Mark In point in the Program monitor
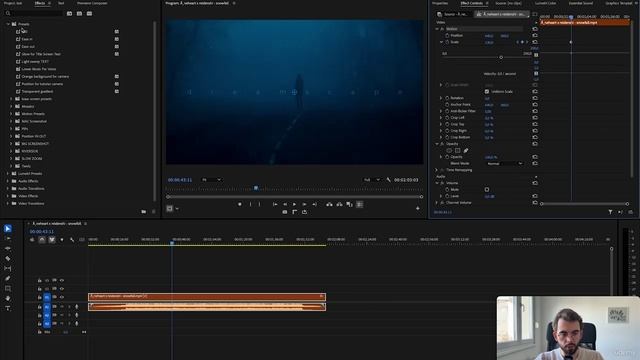The width and height of the screenshot is (640, 360). click(250, 204)
